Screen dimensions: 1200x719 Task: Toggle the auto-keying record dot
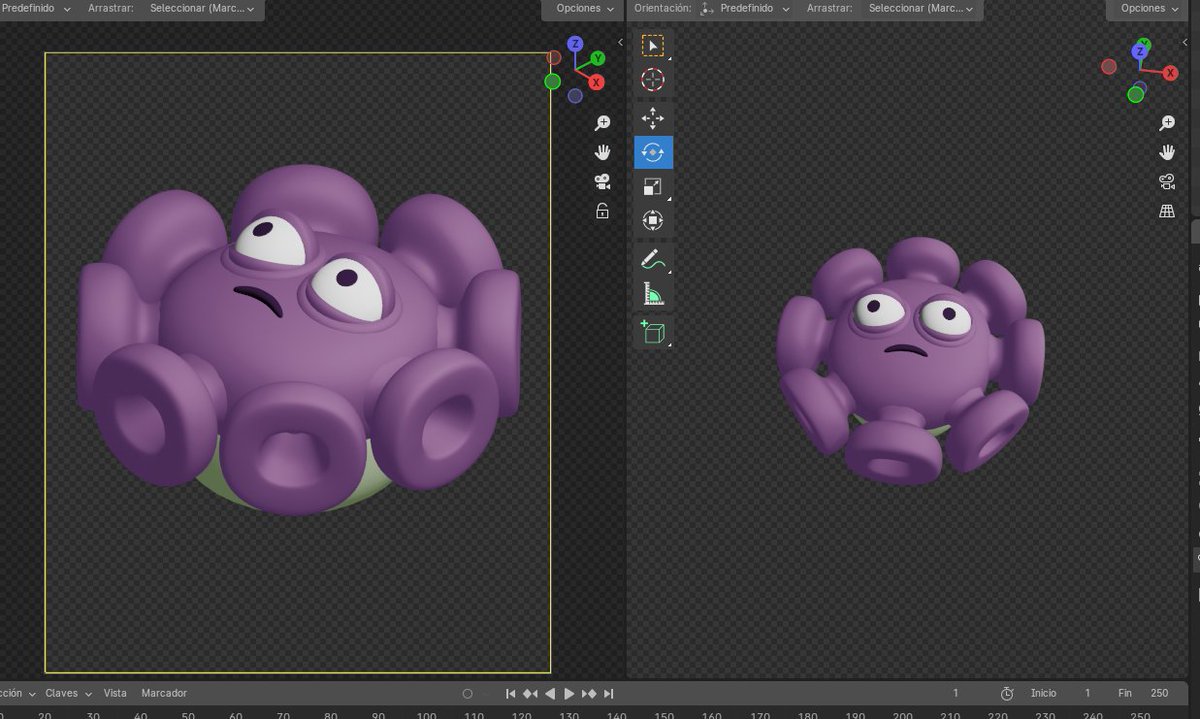tap(467, 693)
